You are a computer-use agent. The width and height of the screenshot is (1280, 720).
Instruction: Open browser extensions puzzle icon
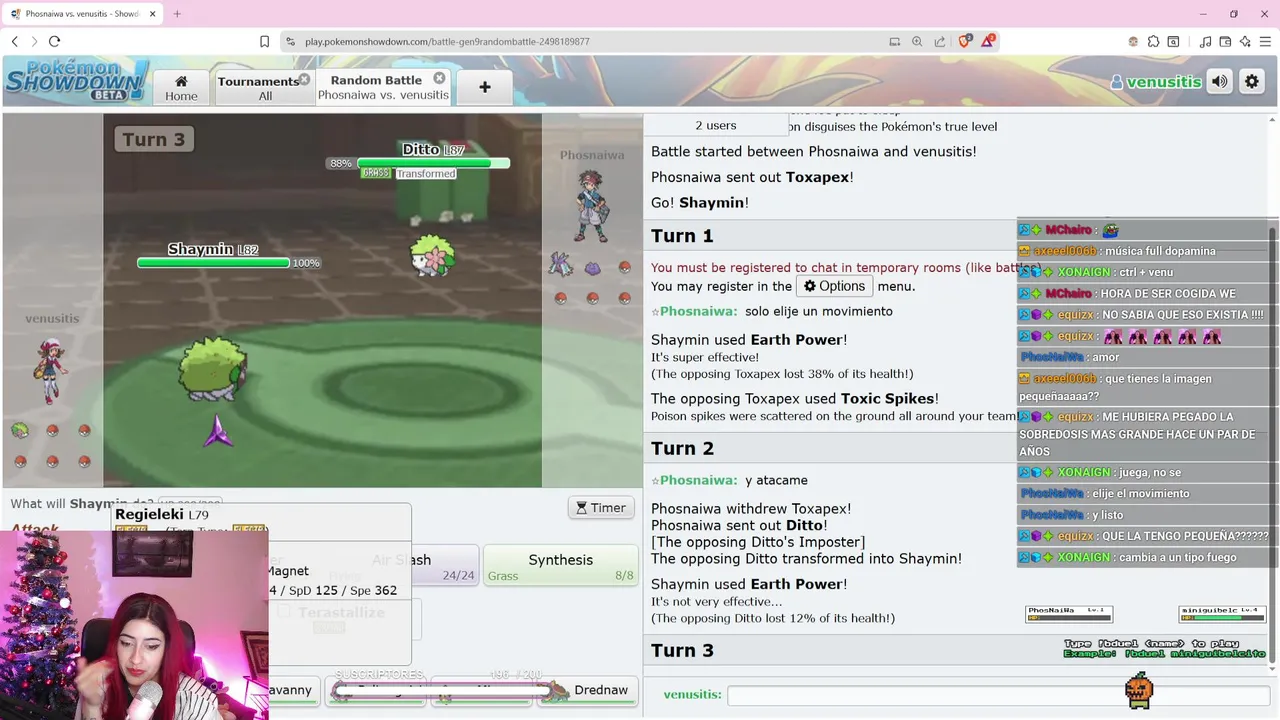[x=1153, y=41]
